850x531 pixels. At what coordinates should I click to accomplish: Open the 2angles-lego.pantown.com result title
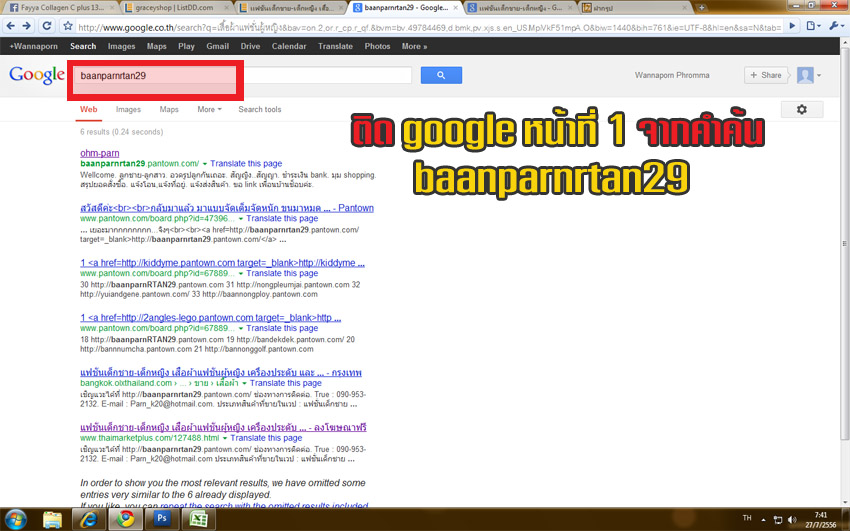[210, 318]
